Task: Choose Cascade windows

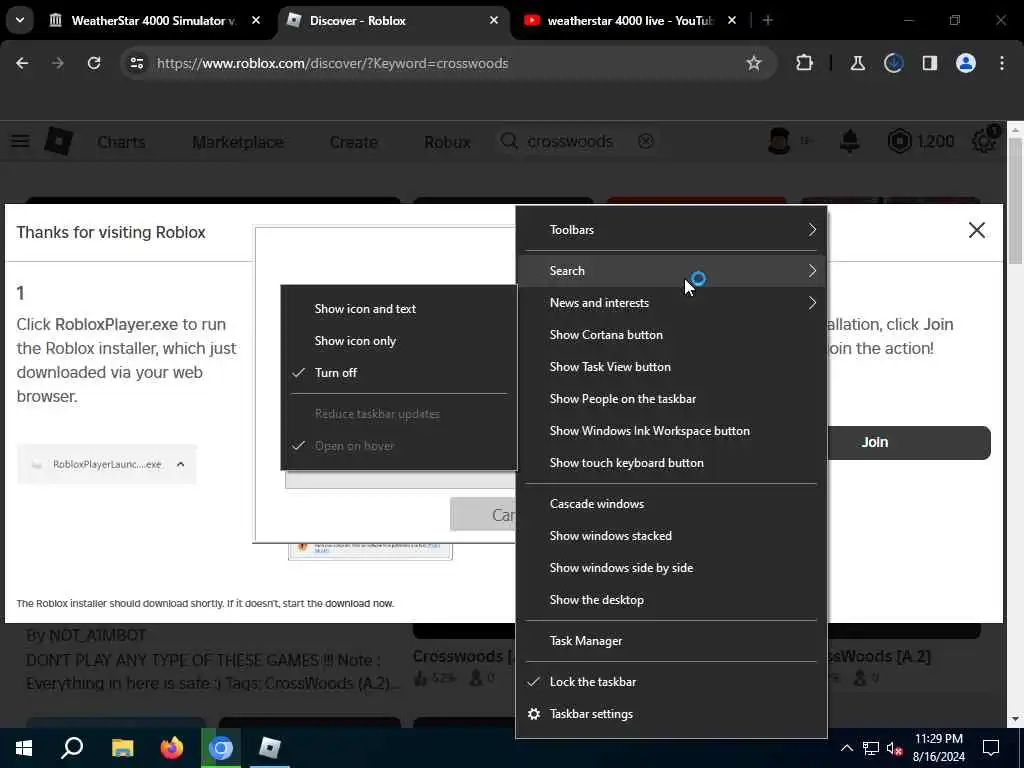Action: click(671, 504)
